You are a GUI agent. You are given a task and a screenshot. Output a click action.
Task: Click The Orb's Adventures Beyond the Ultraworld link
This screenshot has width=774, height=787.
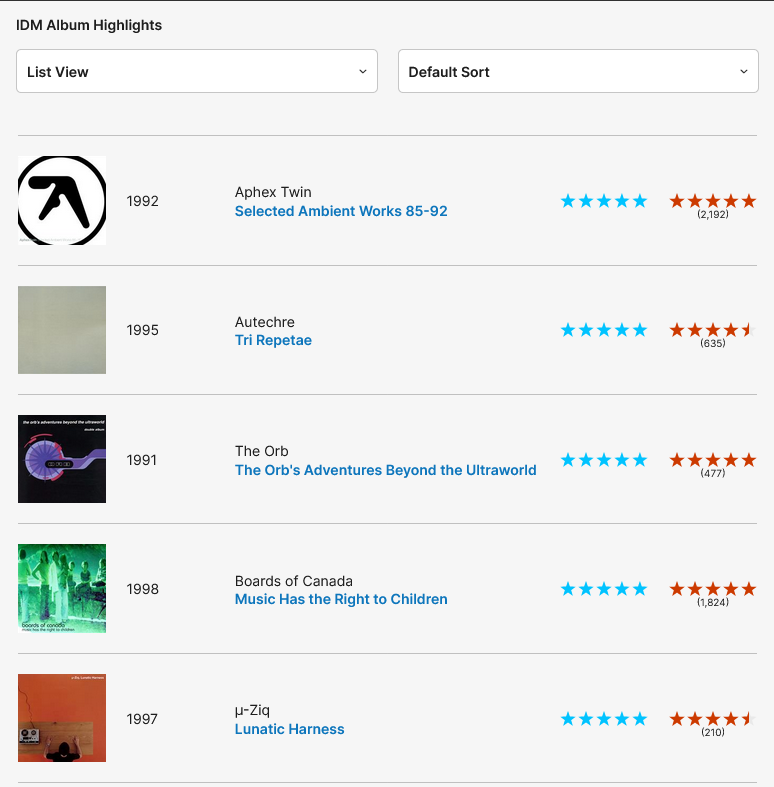coord(385,470)
